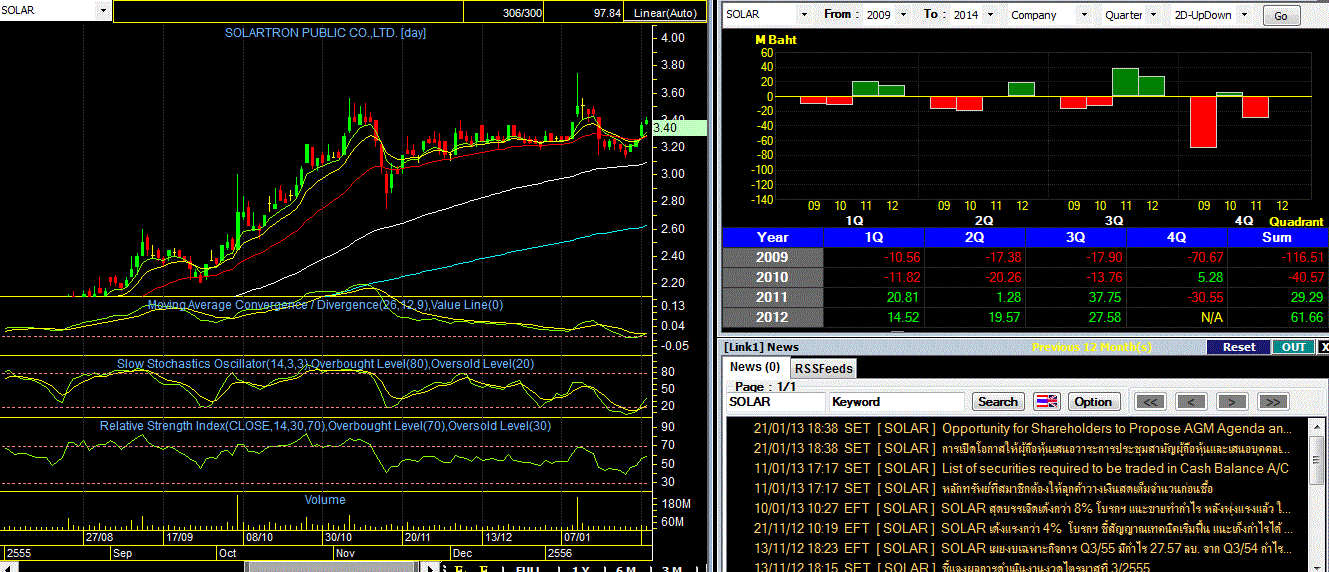The height and width of the screenshot is (572, 1329).
Task: Select the 2009 row header
Action: click(772, 257)
